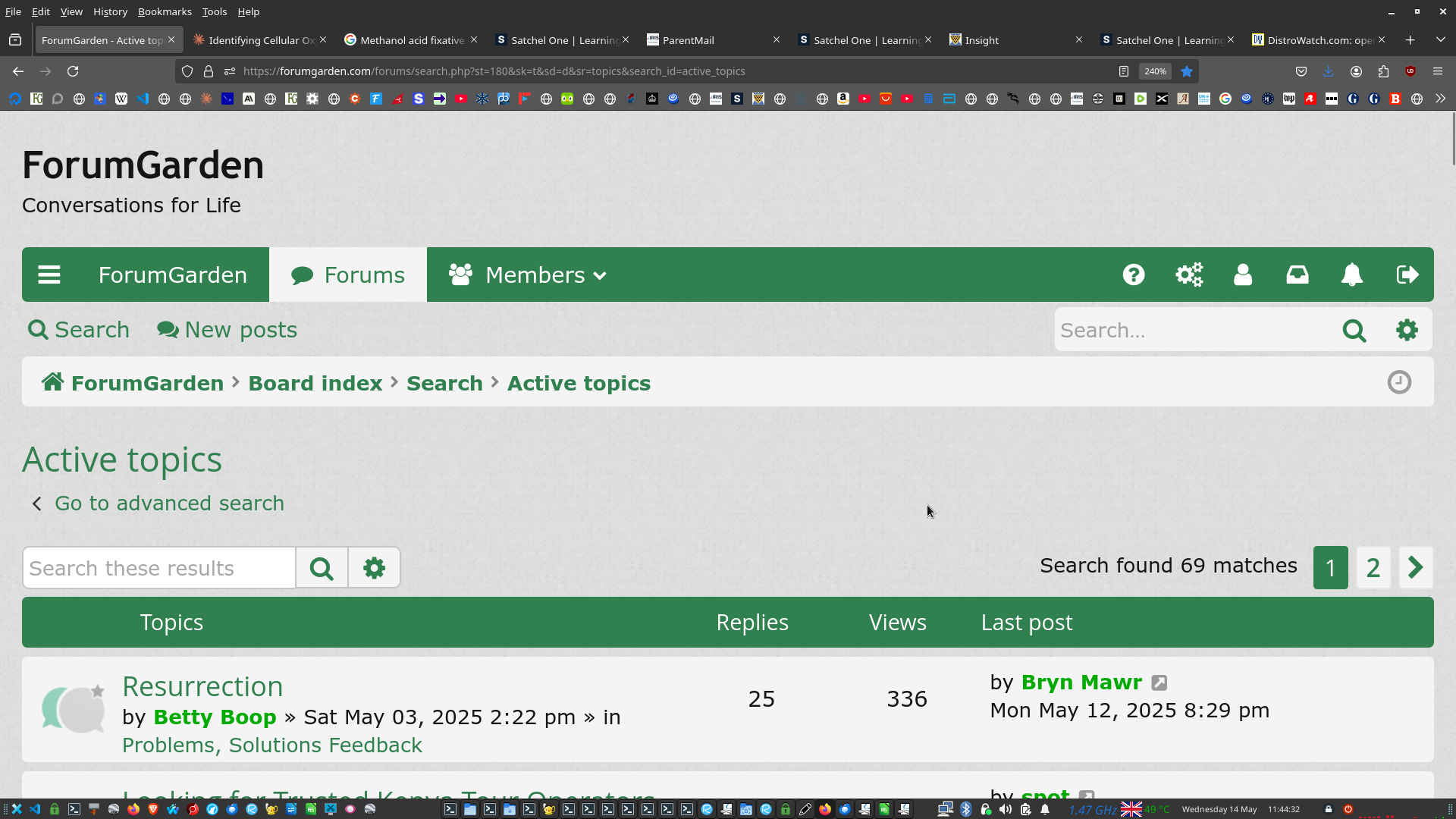Screen dimensions: 1456x819
Task: Open Betty Boop's profile link
Action: (215, 717)
